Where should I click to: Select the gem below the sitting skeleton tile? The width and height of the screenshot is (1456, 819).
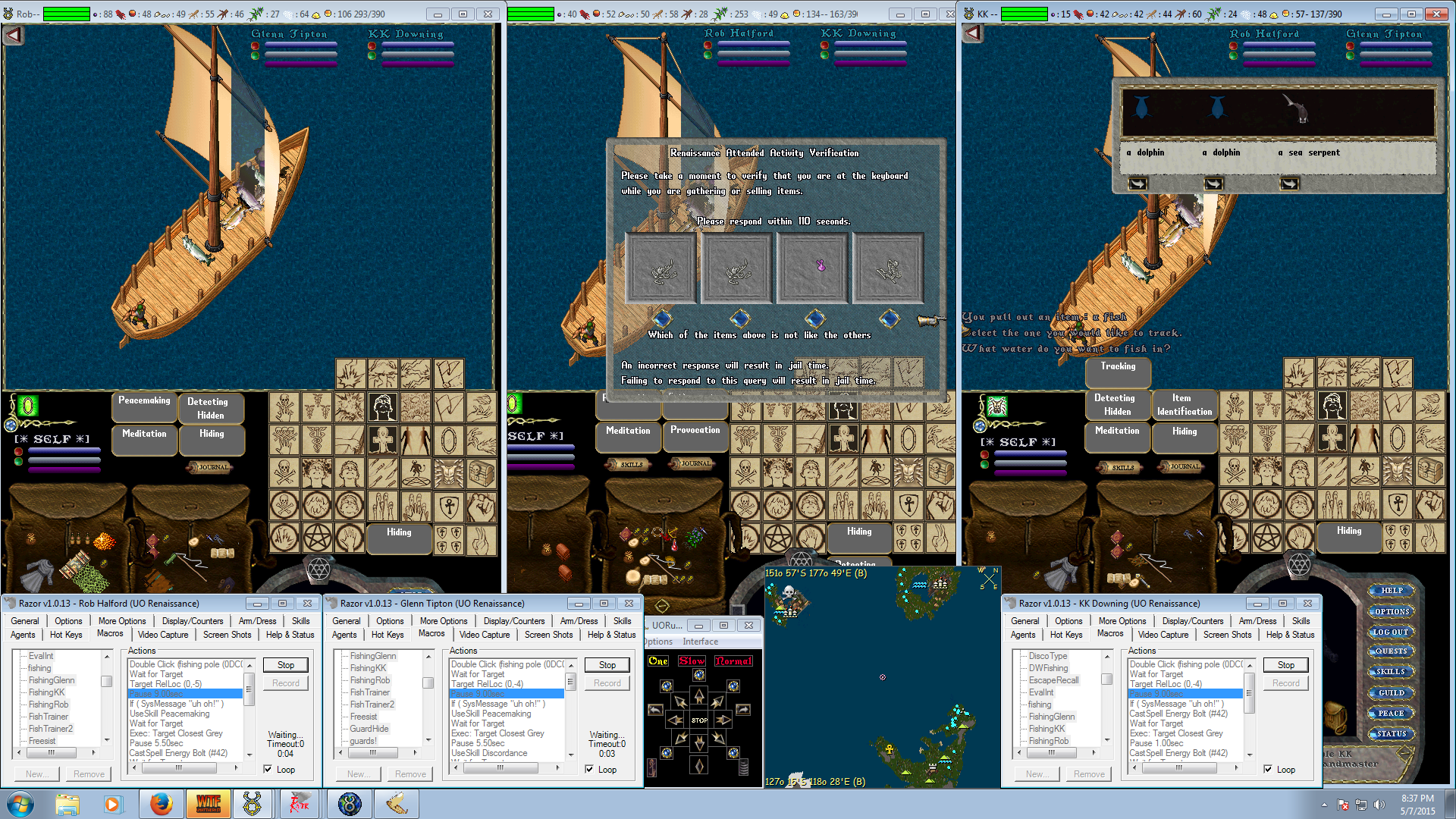click(x=889, y=318)
